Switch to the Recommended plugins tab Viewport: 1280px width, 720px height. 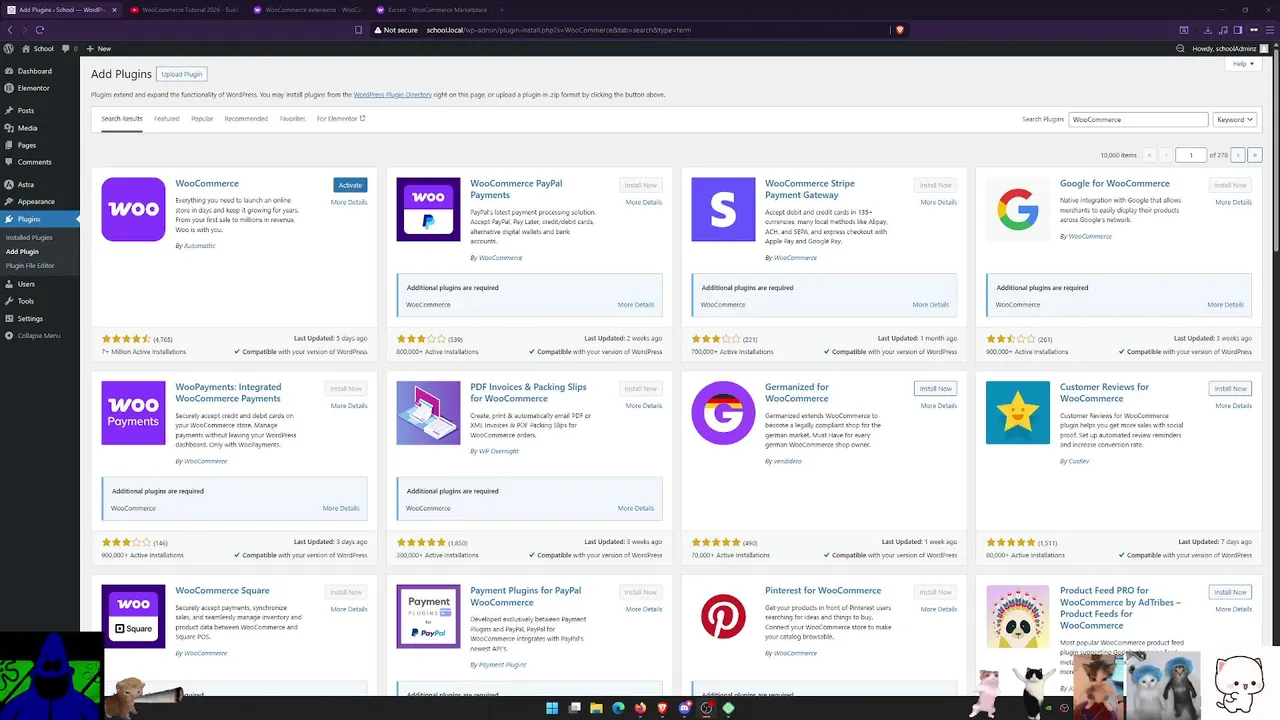pos(246,119)
